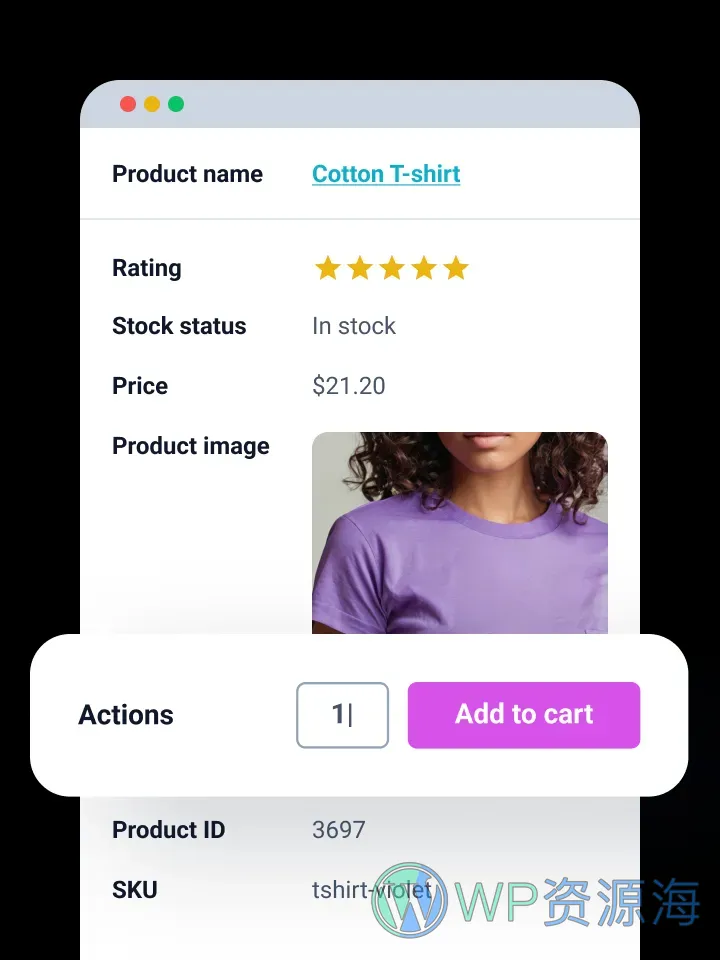The height and width of the screenshot is (960, 720).
Task: Click the fourth rating star
Action: pyautogui.click(x=424, y=268)
